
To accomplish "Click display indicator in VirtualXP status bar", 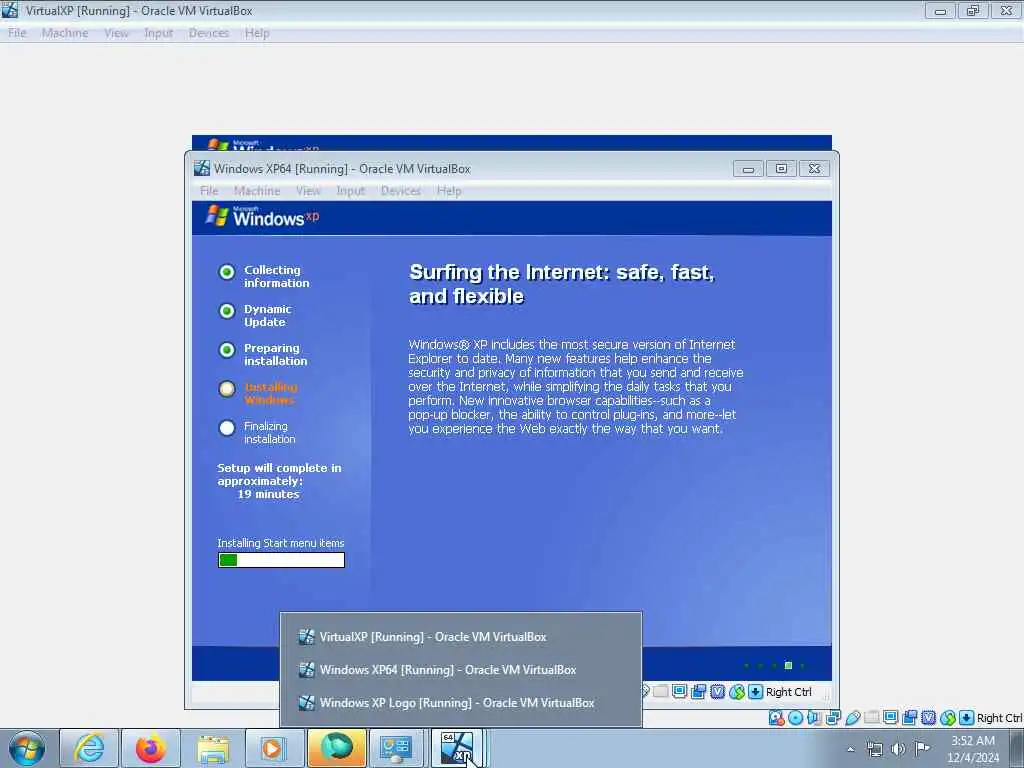I will pos(890,717).
